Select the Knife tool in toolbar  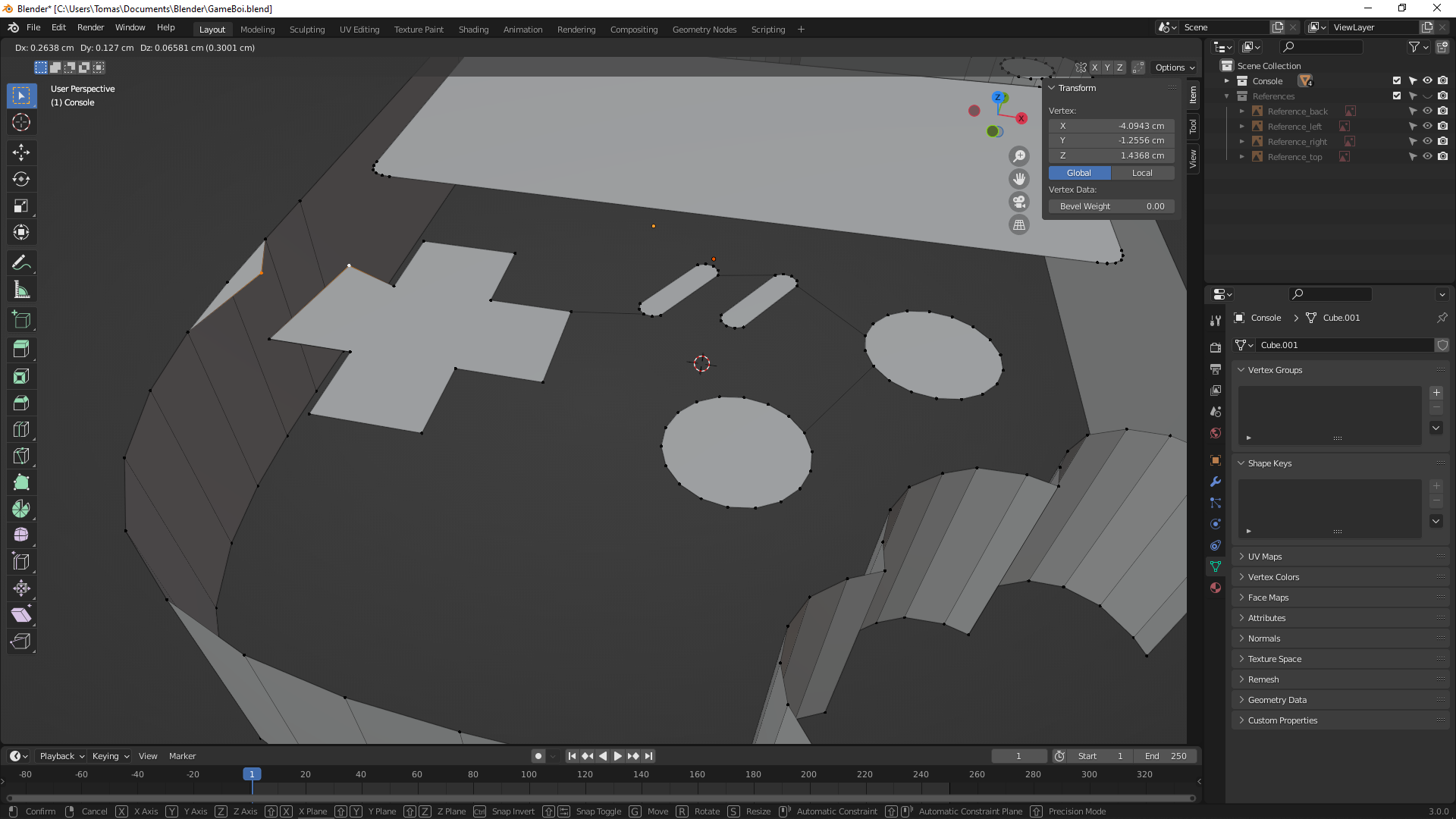[21, 456]
